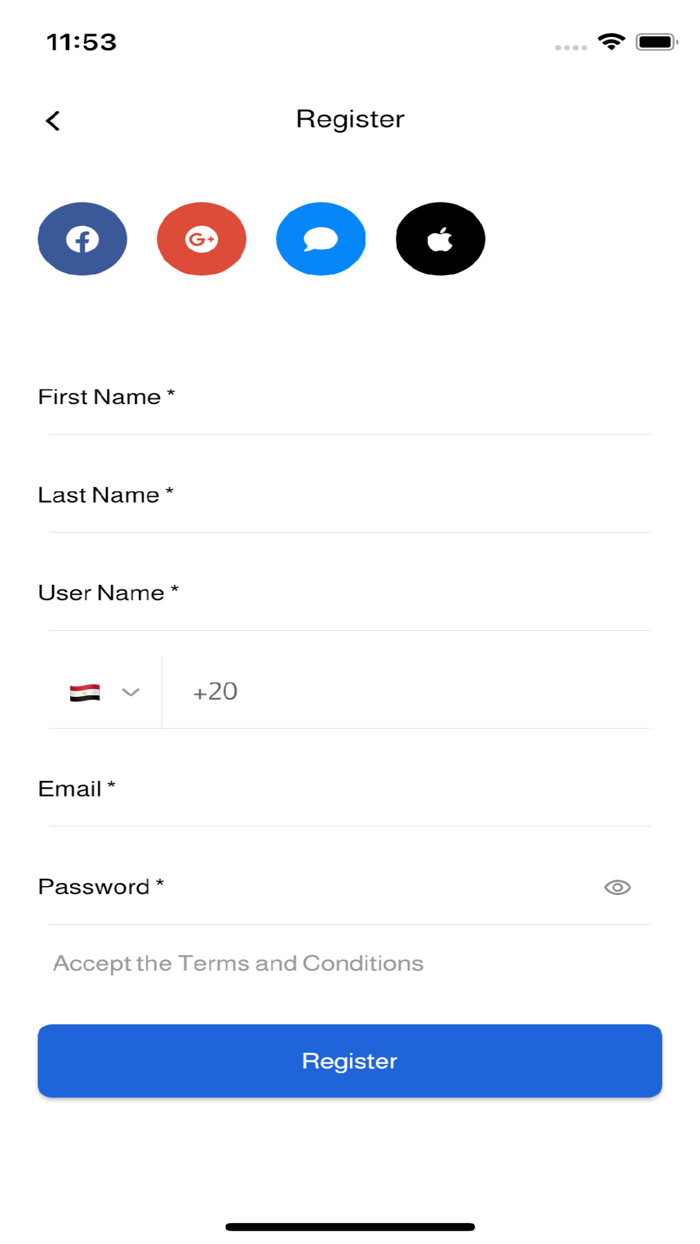Screen dimensions: 700x1244
Task: Select the Email input field
Action: point(350,790)
